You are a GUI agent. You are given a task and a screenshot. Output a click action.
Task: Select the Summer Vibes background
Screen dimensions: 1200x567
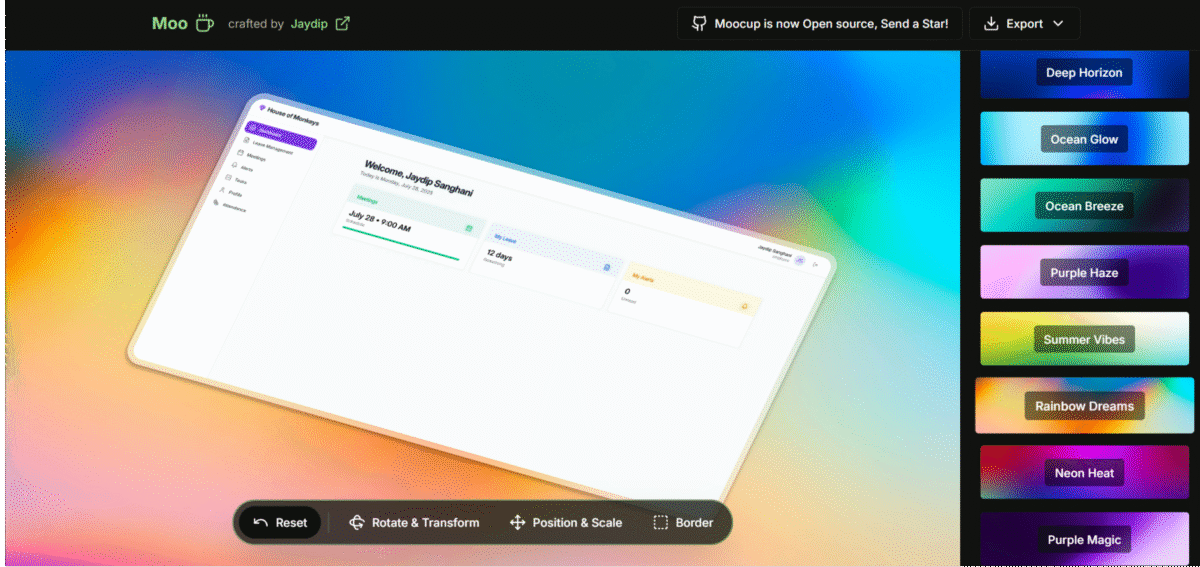click(x=1085, y=339)
